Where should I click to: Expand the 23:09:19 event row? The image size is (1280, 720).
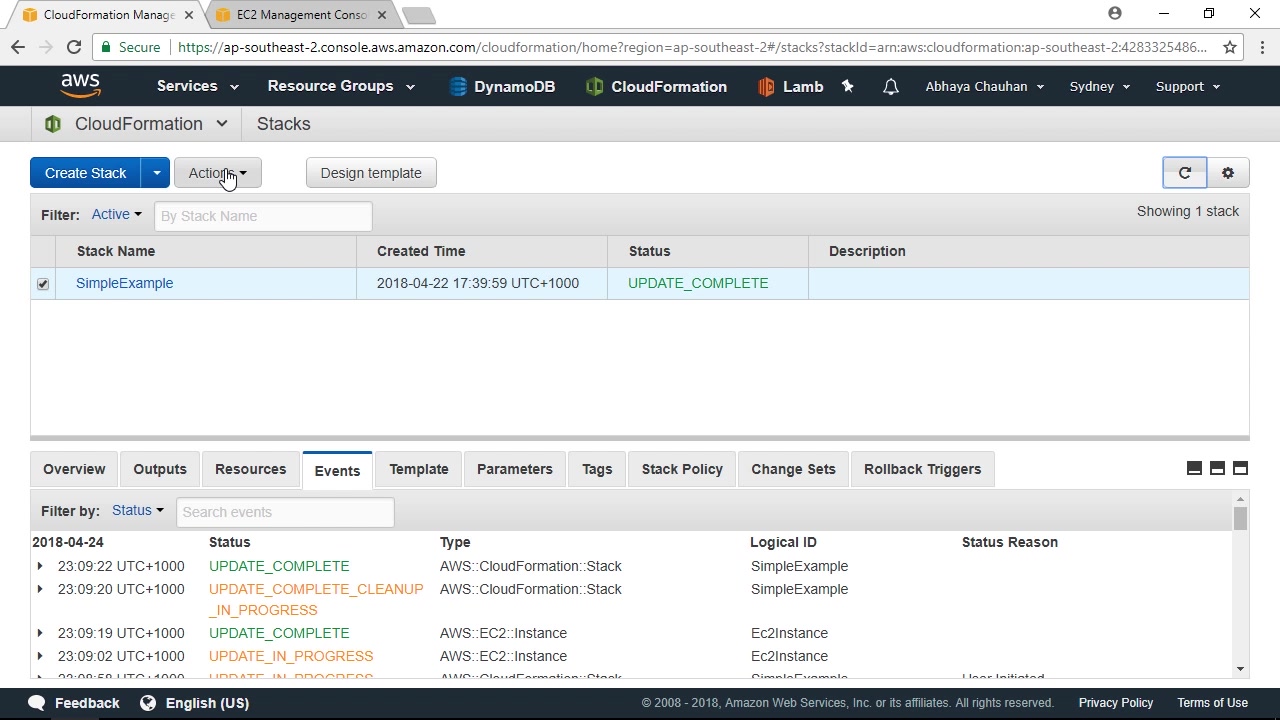tap(40, 633)
